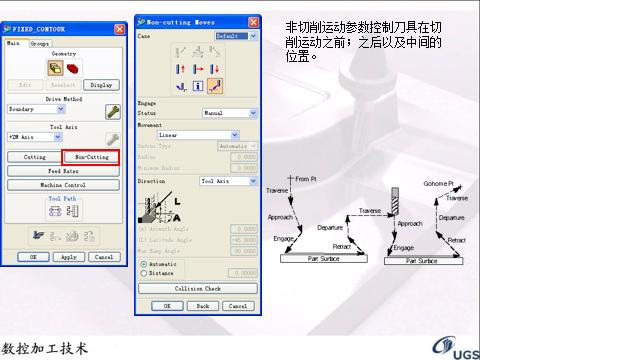Click middle greyed move icon in top row
Viewport: 640px width, 360px height.
(198, 52)
